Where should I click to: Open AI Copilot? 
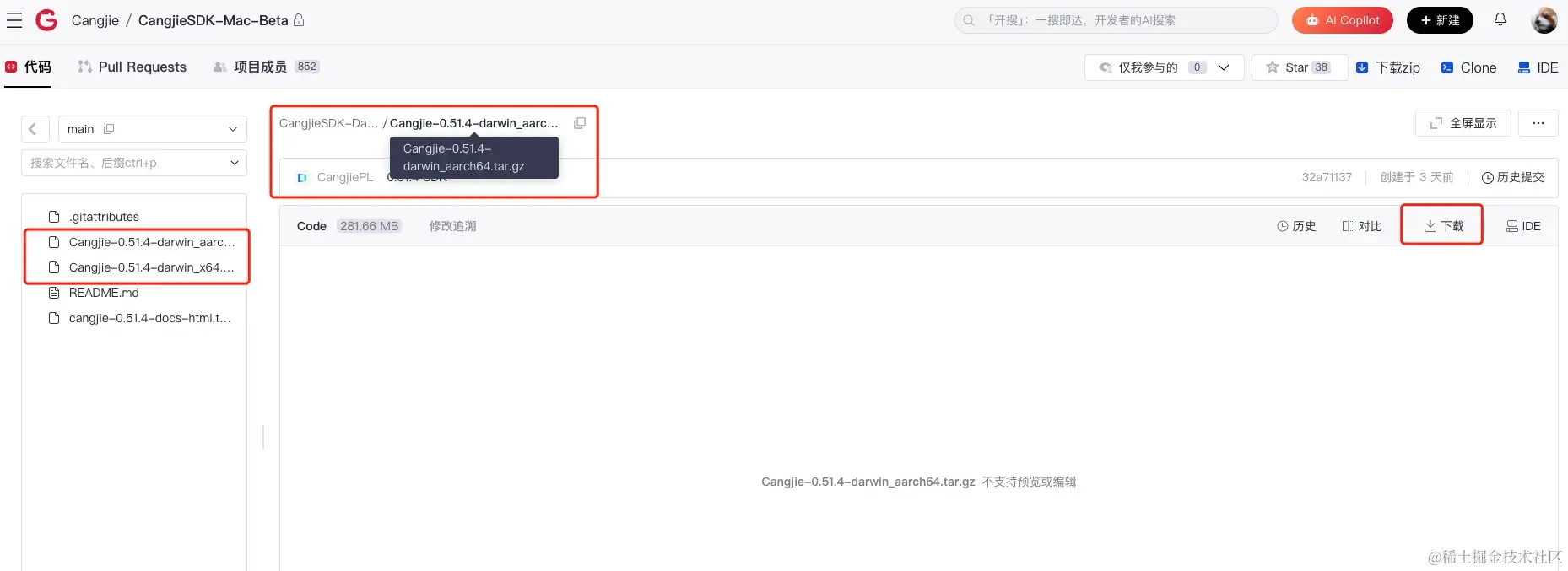click(x=1342, y=20)
